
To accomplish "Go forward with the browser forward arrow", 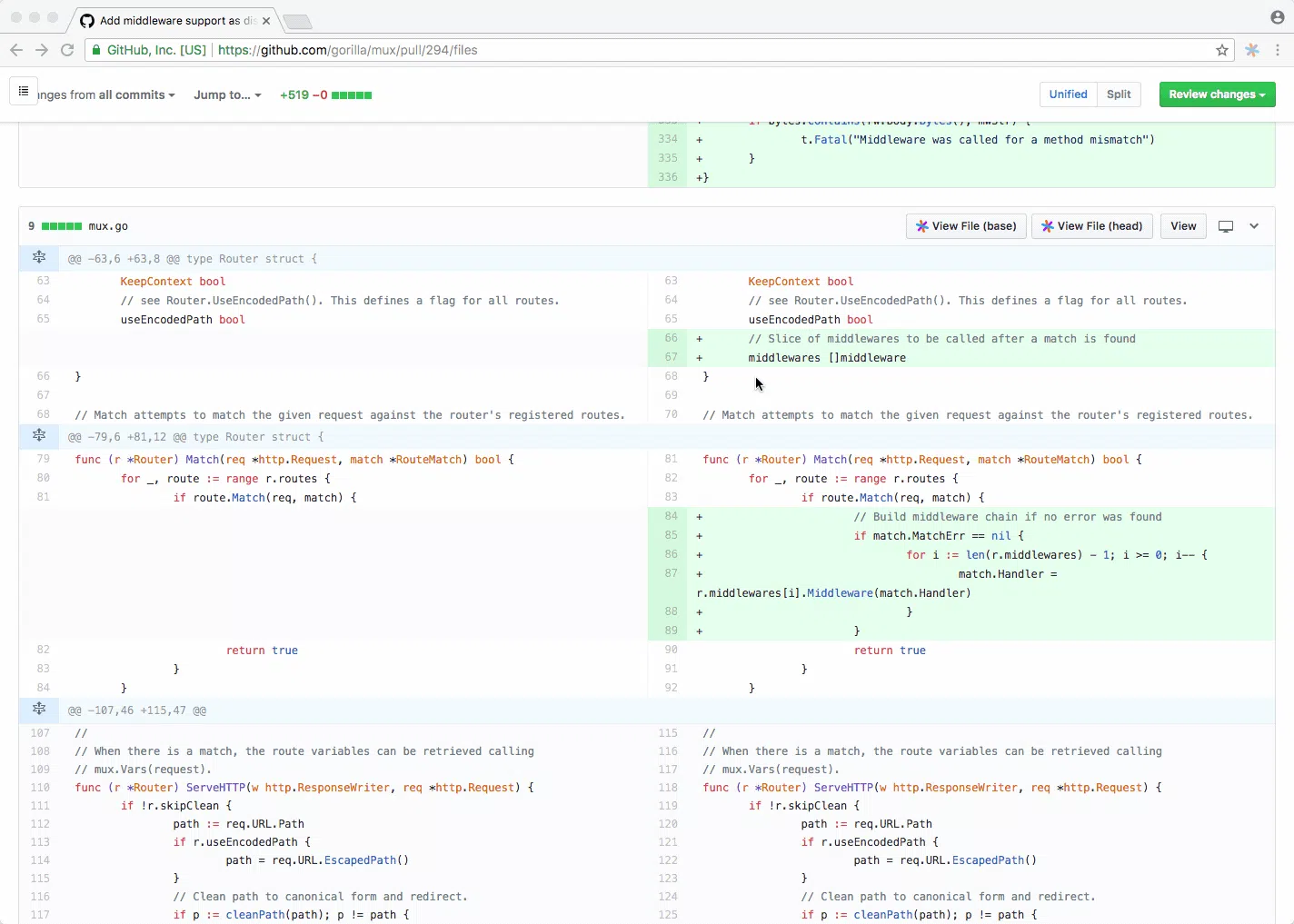I will click(41, 50).
